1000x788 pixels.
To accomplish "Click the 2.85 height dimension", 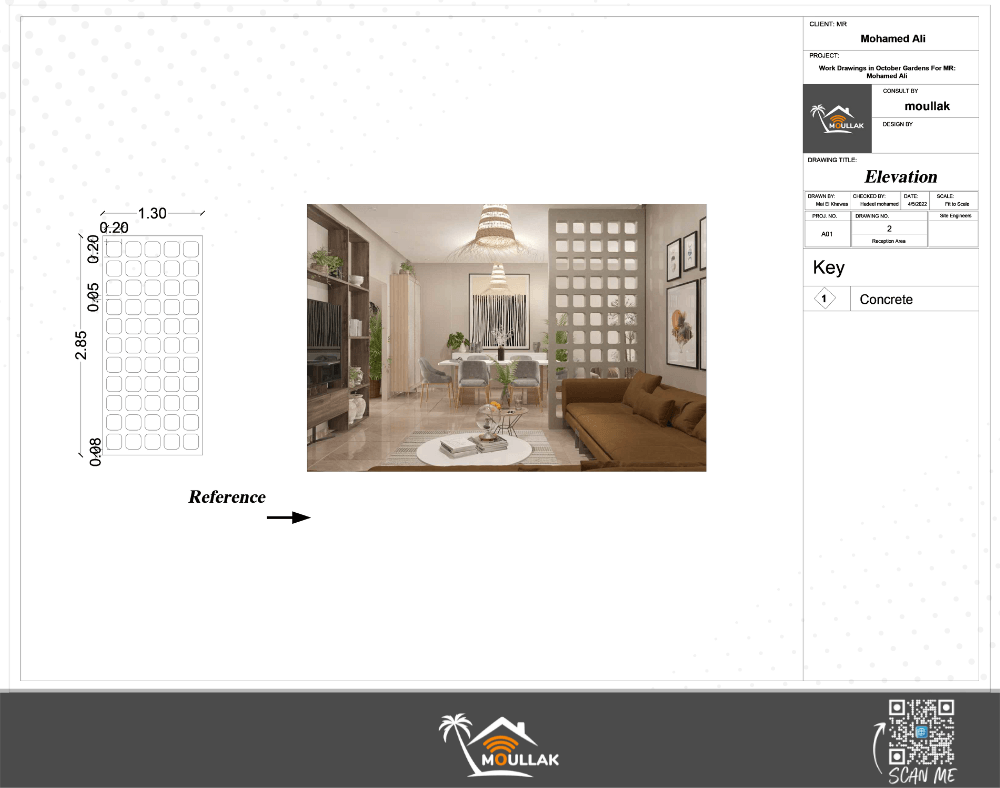I will tap(81, 344).
